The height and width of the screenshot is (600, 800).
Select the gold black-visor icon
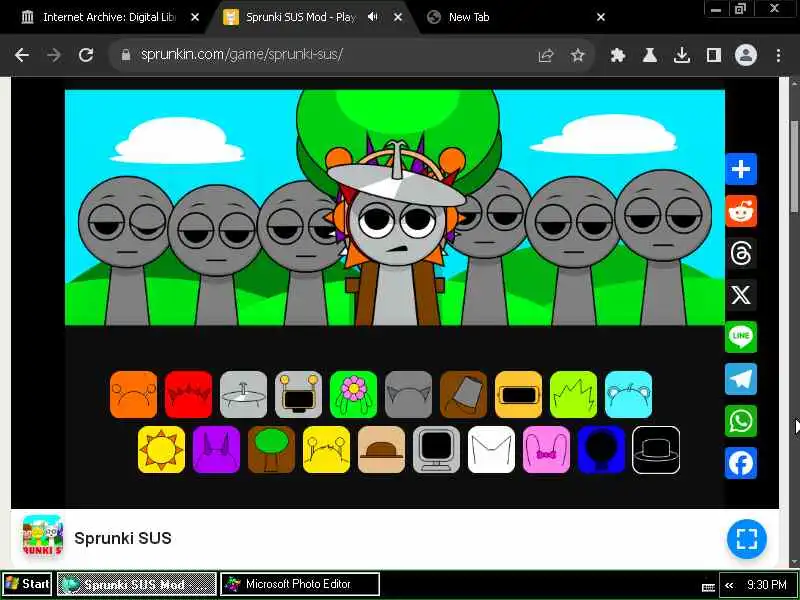[518, 394]
